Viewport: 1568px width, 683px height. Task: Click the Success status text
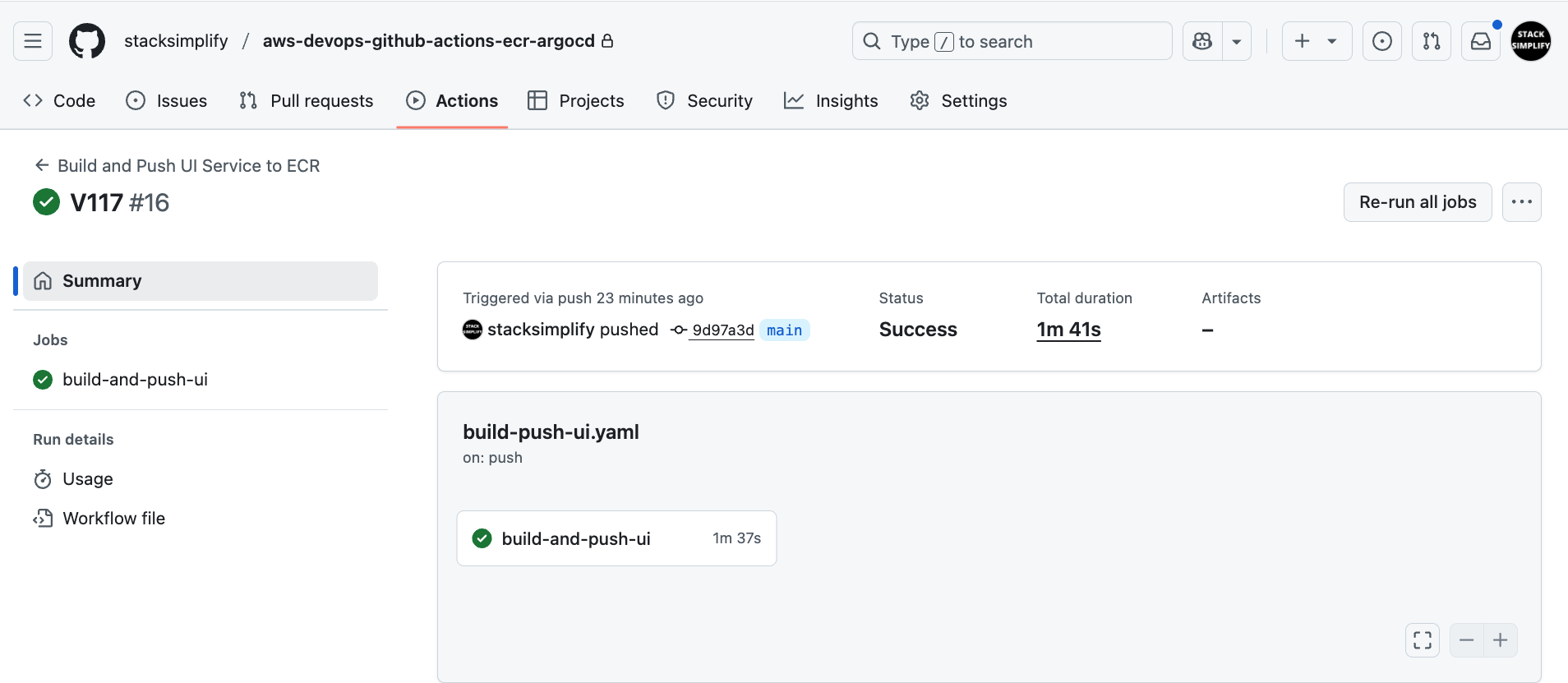(918, 330)
